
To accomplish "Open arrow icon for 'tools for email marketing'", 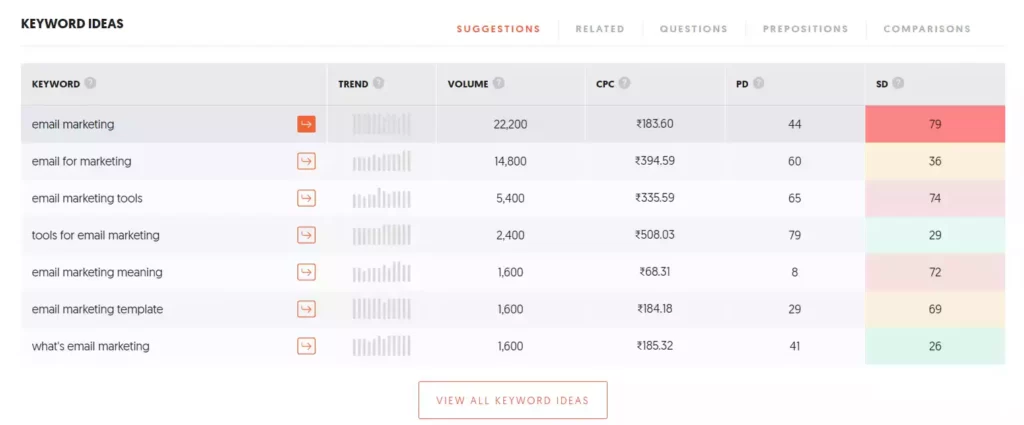I will (306, 235).
